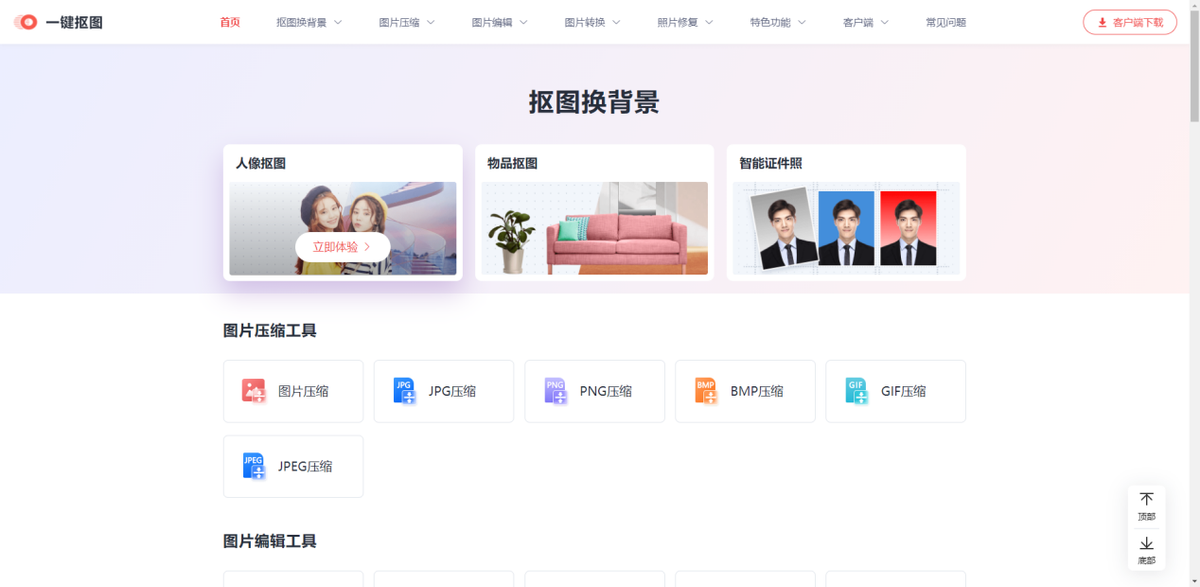Viewport: 1200px width, 587px height.
Task: Click the 客户端下载 button
Action: pyautogui.click(x=1129, y=21)
